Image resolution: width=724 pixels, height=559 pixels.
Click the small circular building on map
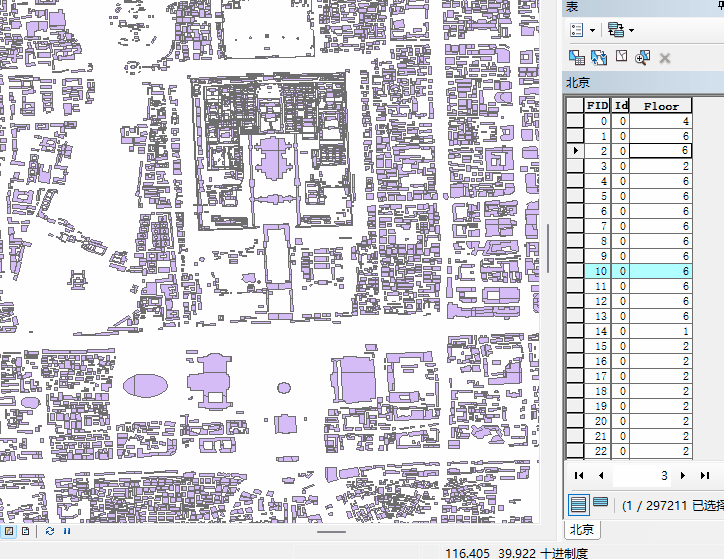284,388
